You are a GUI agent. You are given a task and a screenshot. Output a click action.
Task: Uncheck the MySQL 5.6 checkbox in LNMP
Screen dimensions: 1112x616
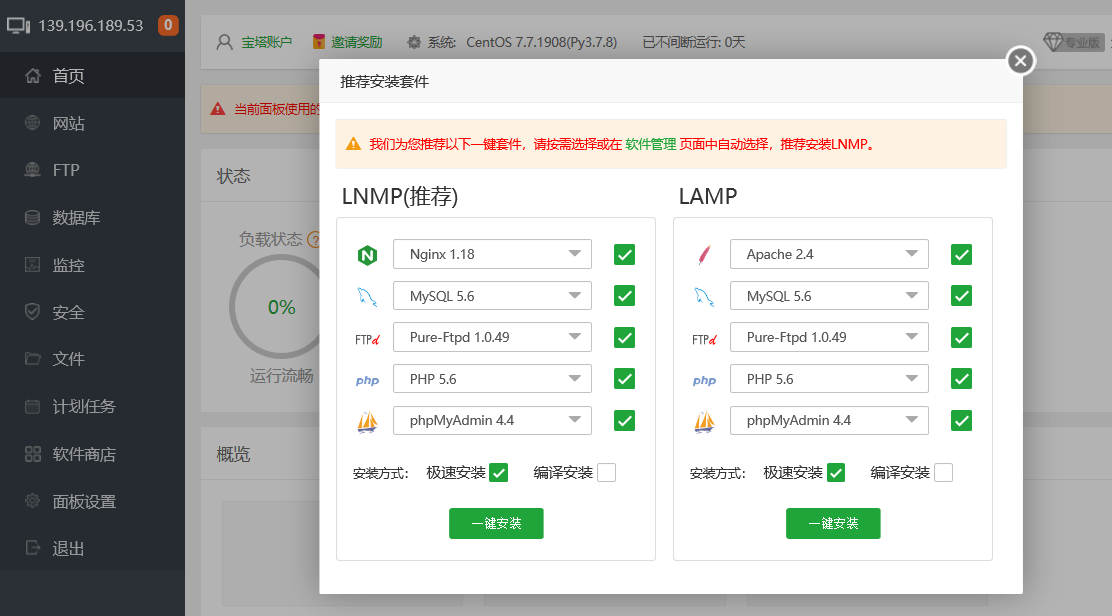624,296
